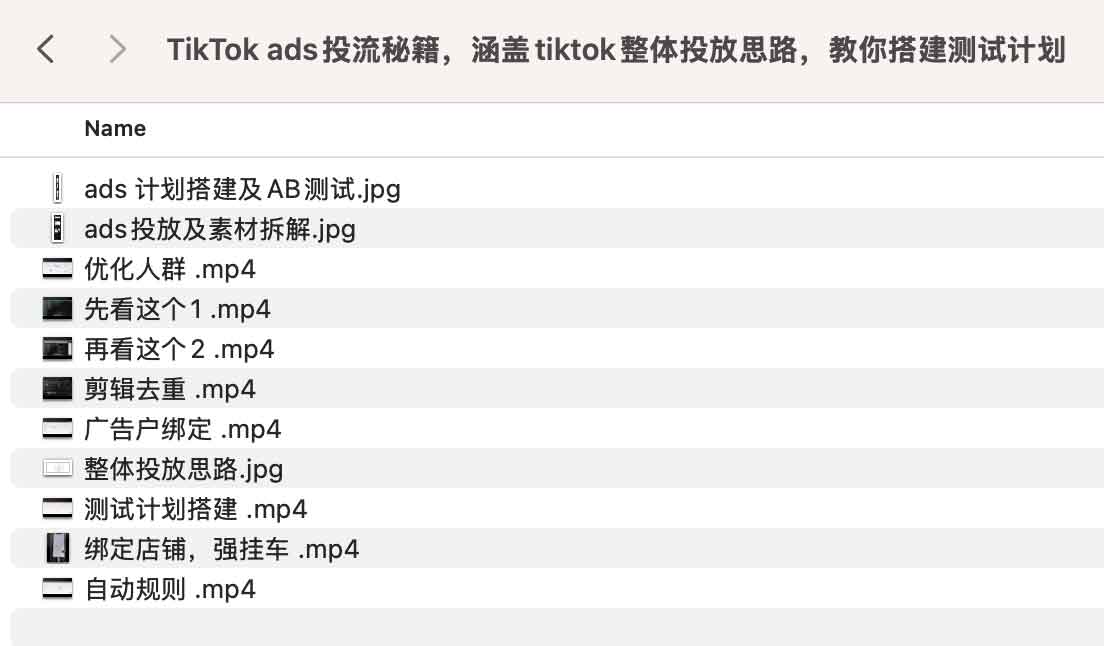Click the back navigation arrow
This screenshot has height=646, width=1104.
tap(45, 49)
